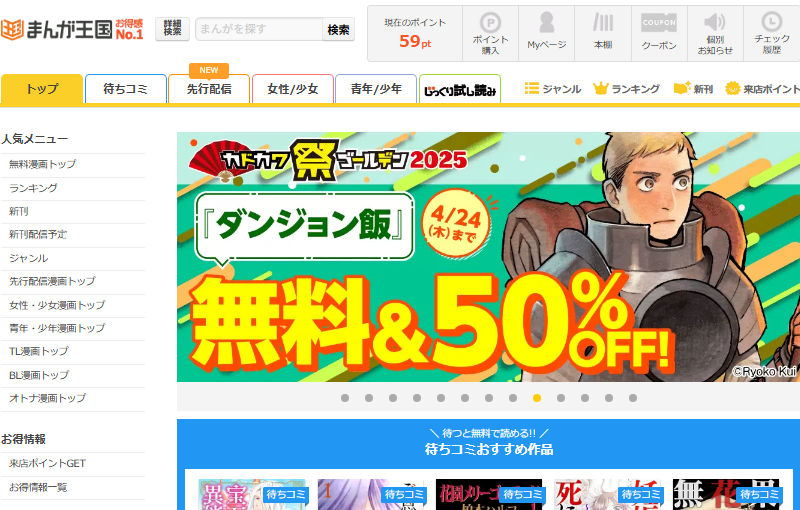The width and height of the screenshot is (800, 510).
Task: Click the ジャンル list icon link
Action: click(553, 89)
